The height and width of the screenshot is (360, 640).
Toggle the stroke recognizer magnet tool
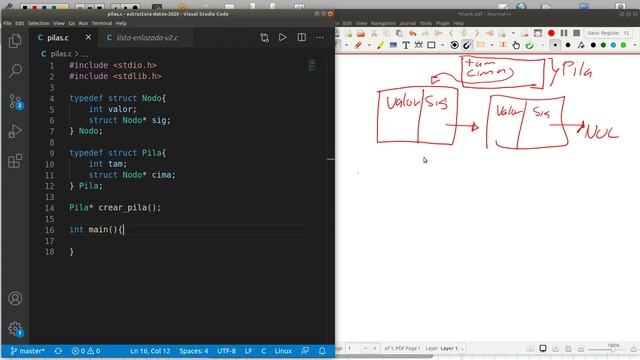click(x=467, y=45)
